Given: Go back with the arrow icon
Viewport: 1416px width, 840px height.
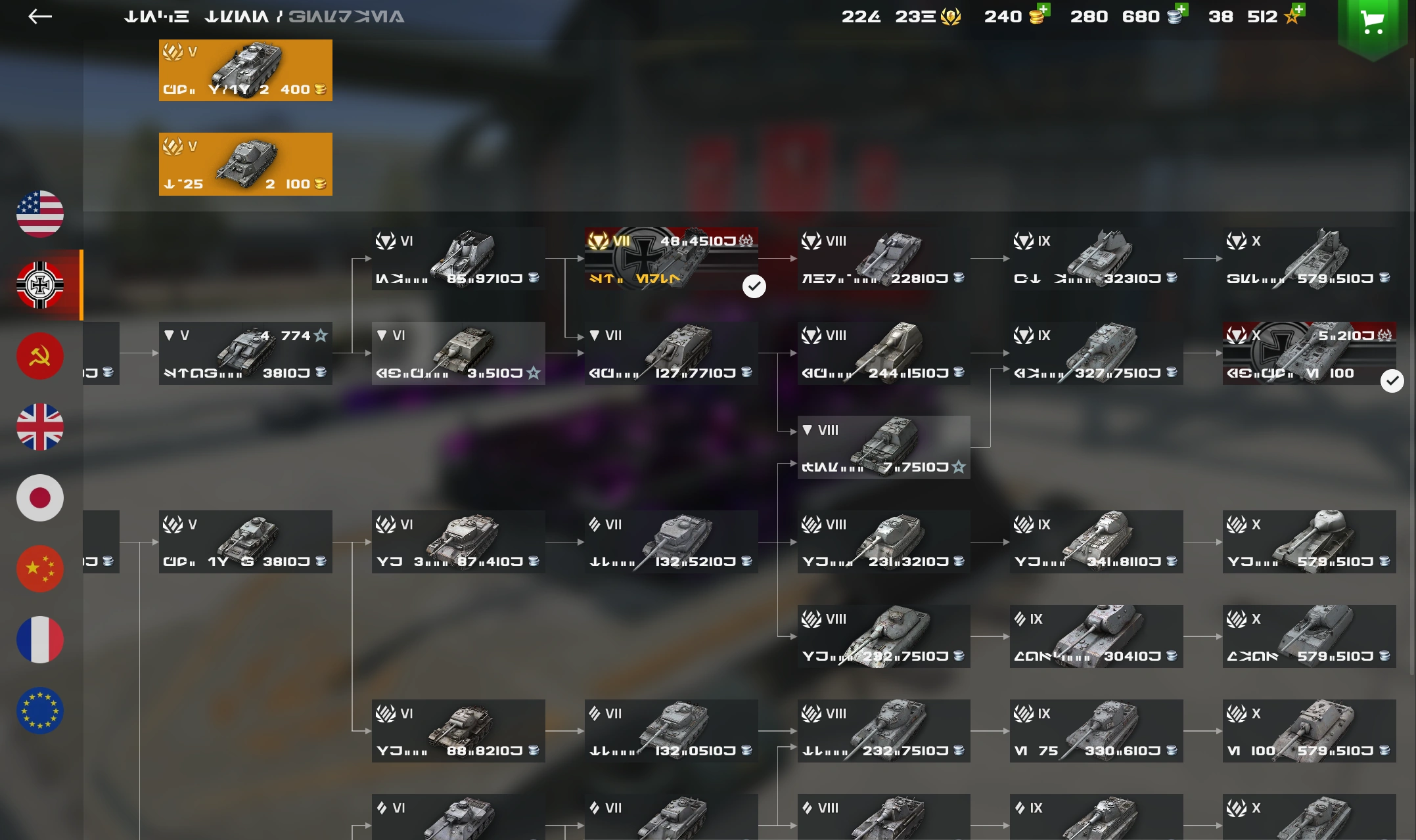Looking at the screenshot, I should point(40,16).
